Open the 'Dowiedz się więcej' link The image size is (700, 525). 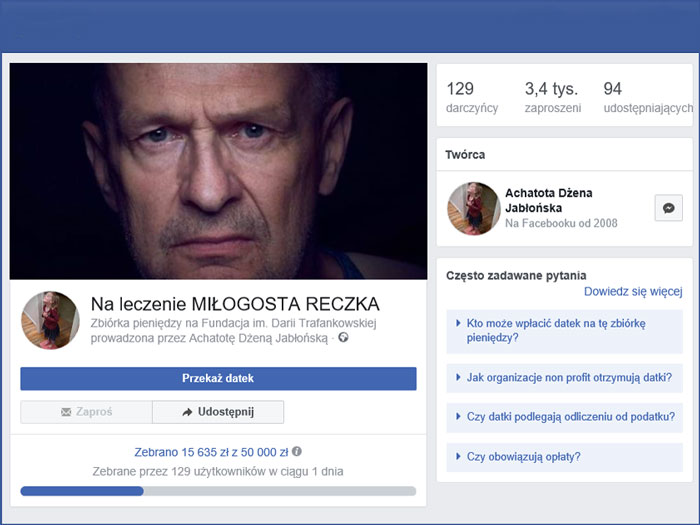tap(633, 292)
